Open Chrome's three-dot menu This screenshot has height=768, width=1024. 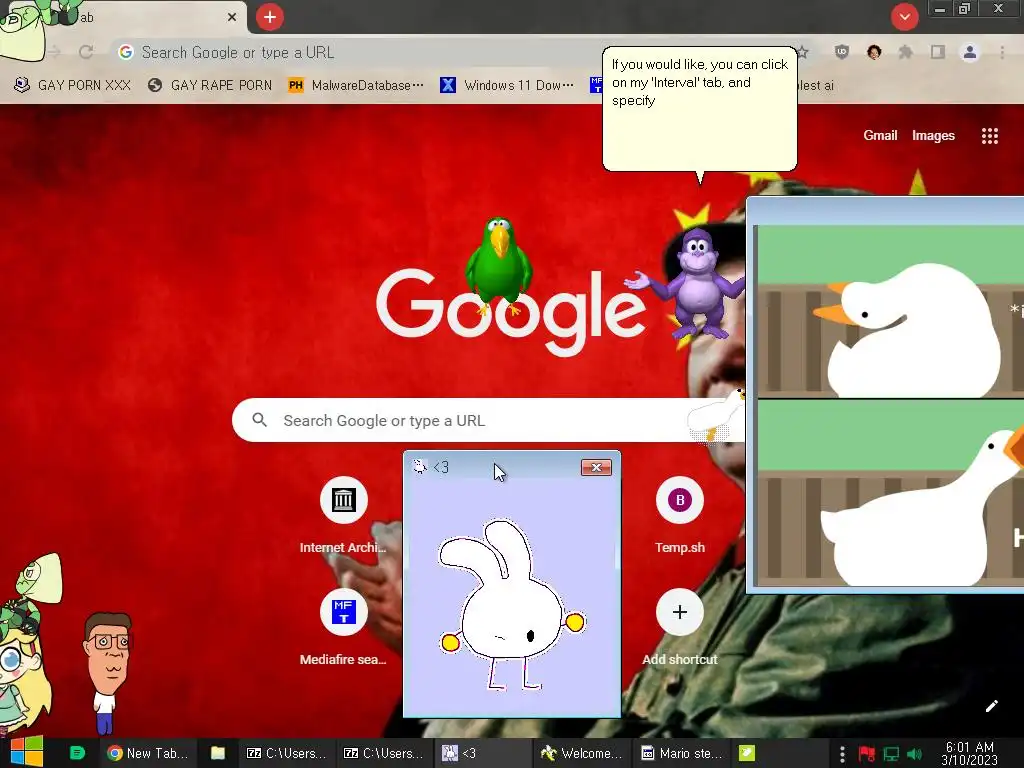coord(1002,52)
